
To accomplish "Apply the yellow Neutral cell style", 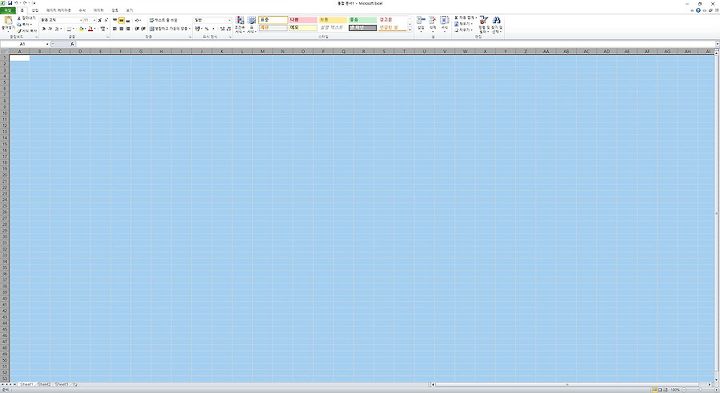I will coord(333,20).
